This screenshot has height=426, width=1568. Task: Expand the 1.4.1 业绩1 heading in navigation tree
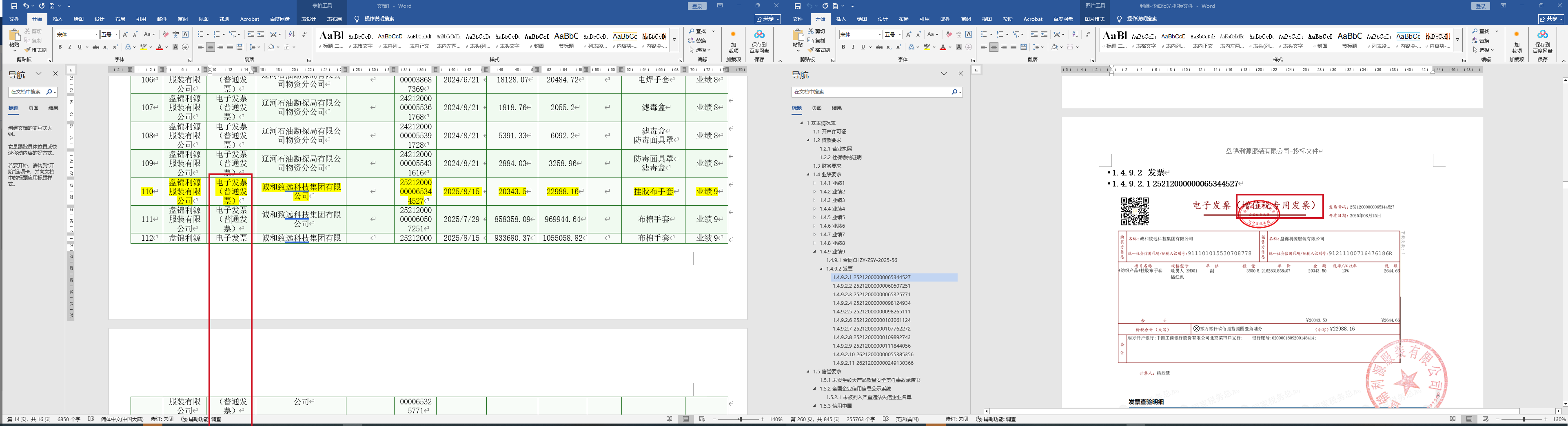pos(814,183)
